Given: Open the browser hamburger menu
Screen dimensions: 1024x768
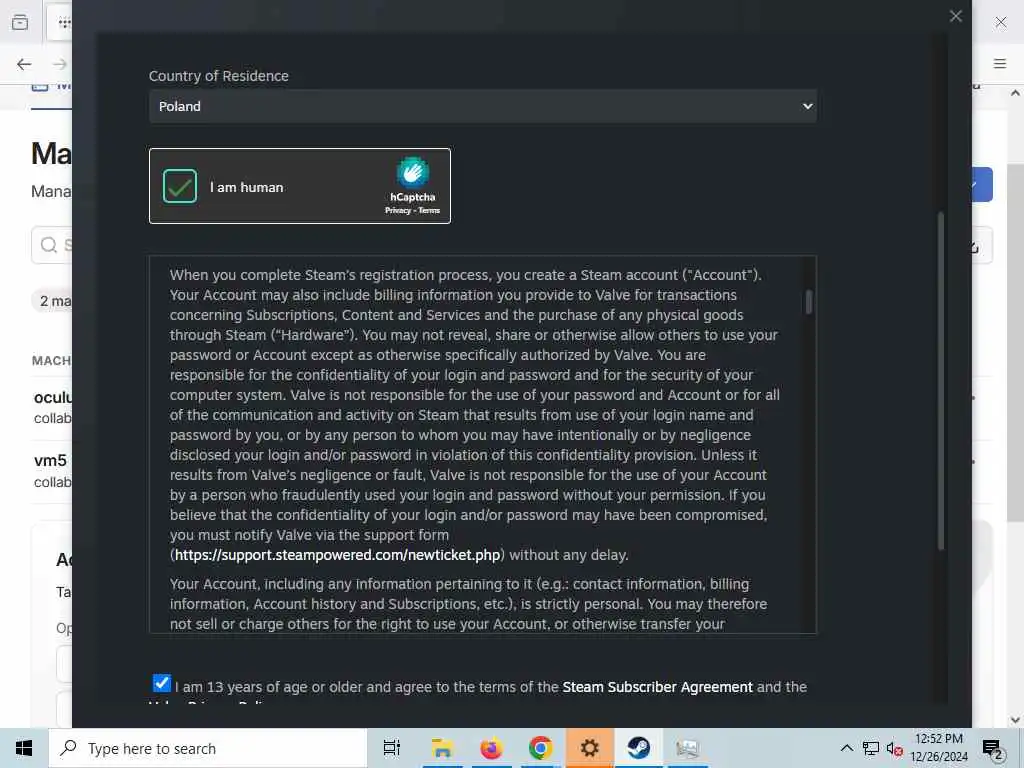Looking at the screenshot, I should pyautogui.click(x=999, y=63).
